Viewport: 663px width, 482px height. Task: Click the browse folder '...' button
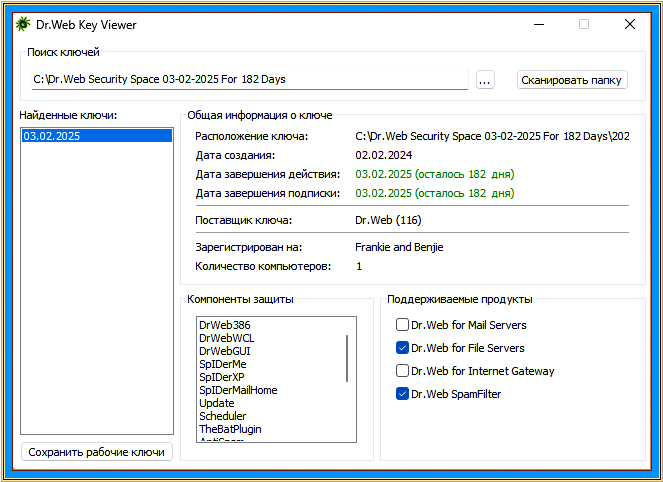[485, 79]
